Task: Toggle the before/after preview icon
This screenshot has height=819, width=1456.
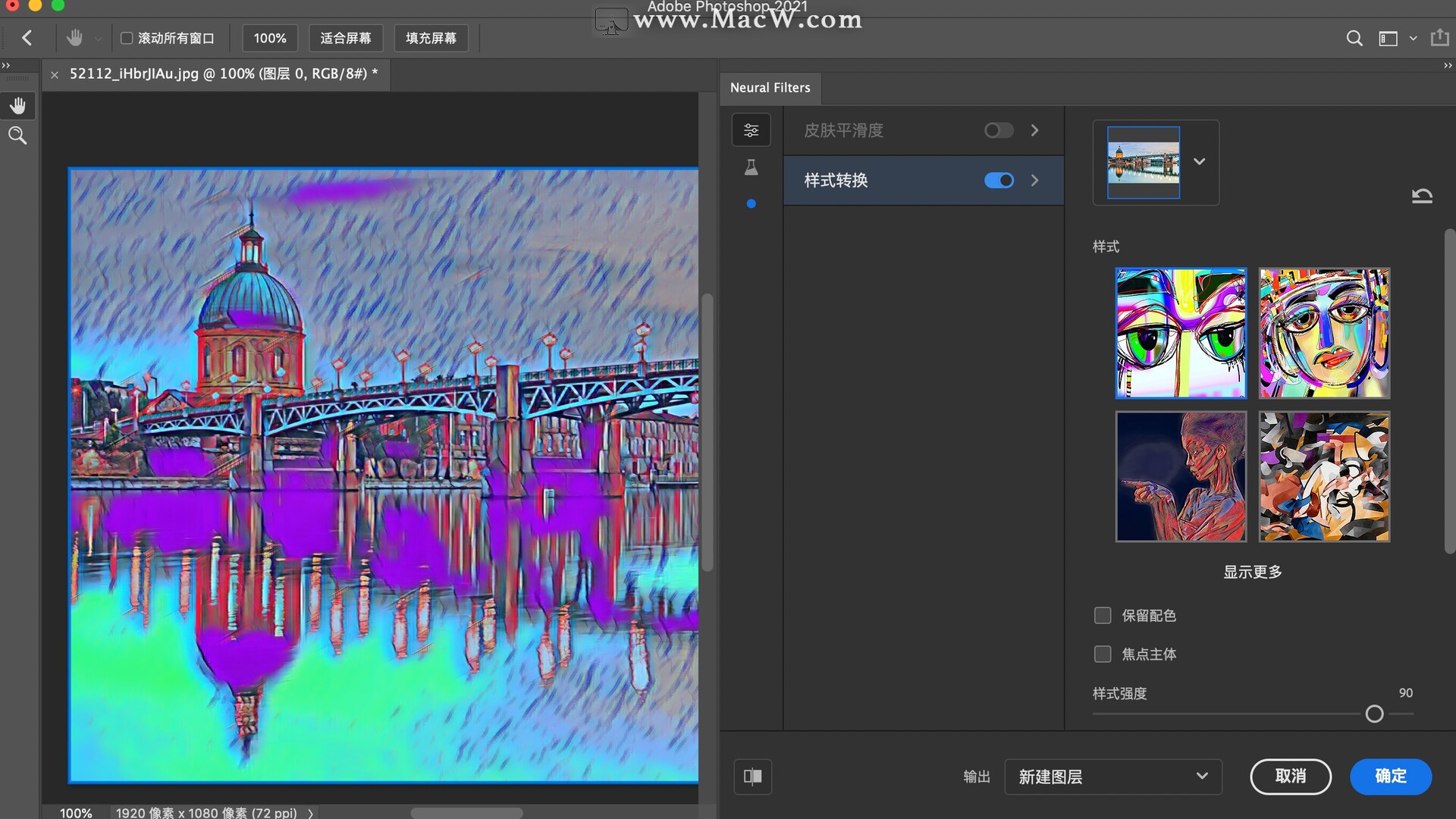Action: tap(752, 776)
